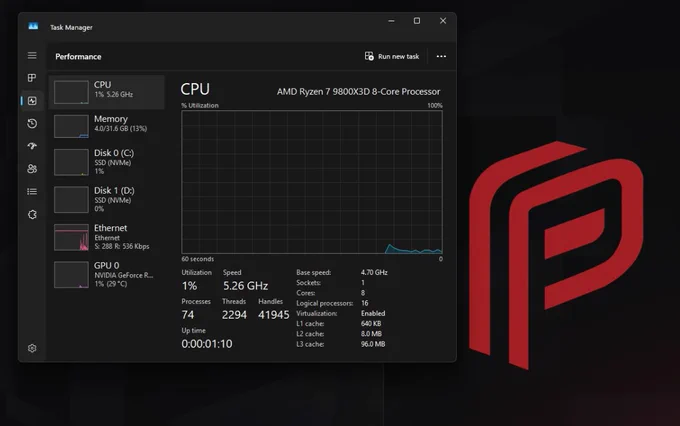Select Disk 1 (D:) performance item
The width and height of the screenshot is (680, 426).
(107, 200)
